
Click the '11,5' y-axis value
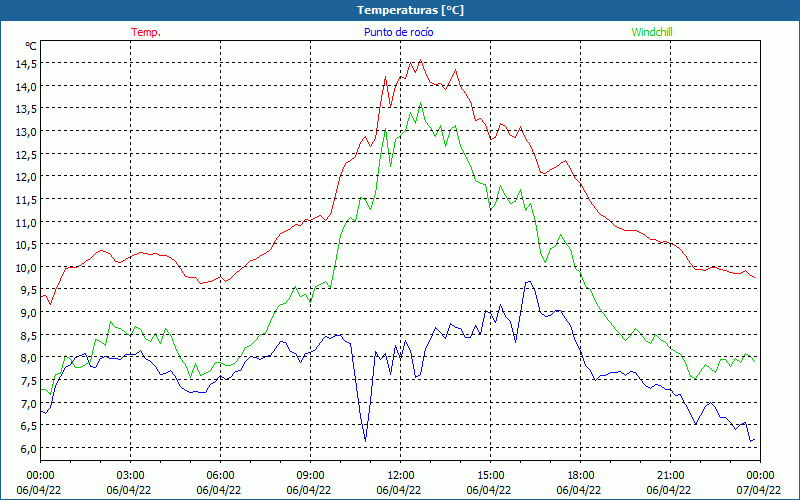point(27,199)
